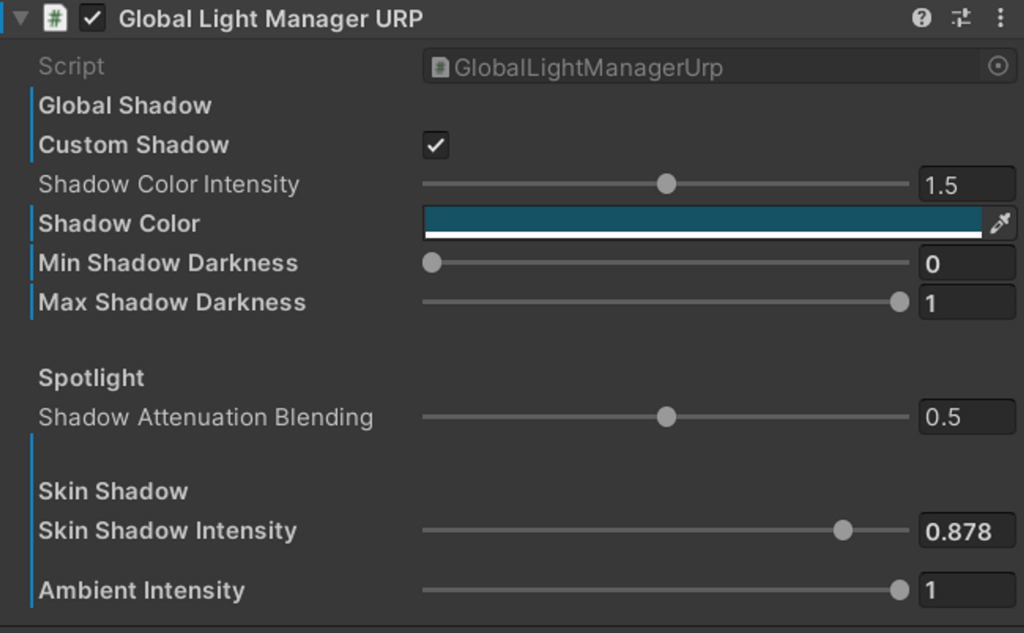Click the Global Light Manager URP header title
Viewport: 1024px width, 633px height.
click(270, 18)
